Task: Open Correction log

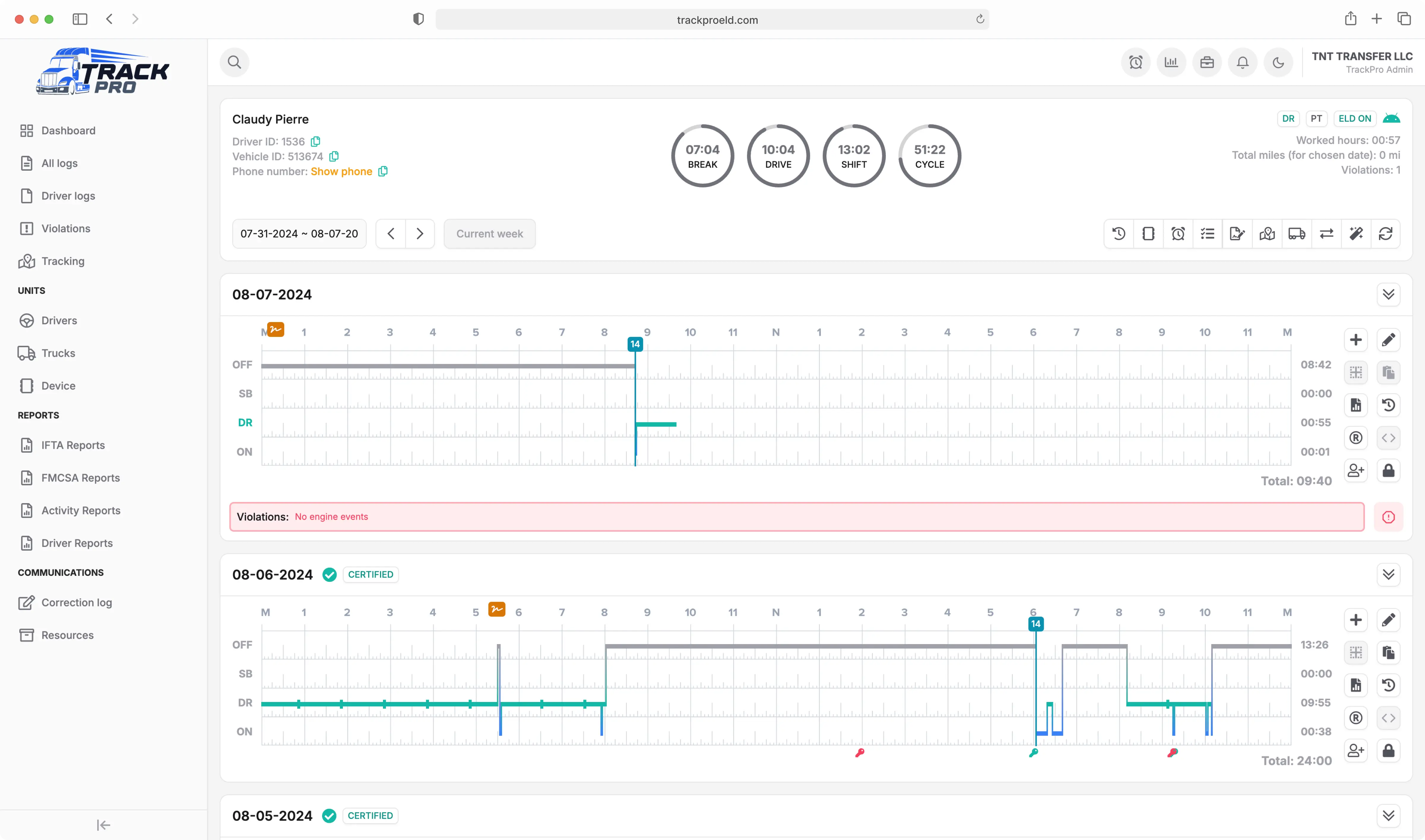Action: 76,603
